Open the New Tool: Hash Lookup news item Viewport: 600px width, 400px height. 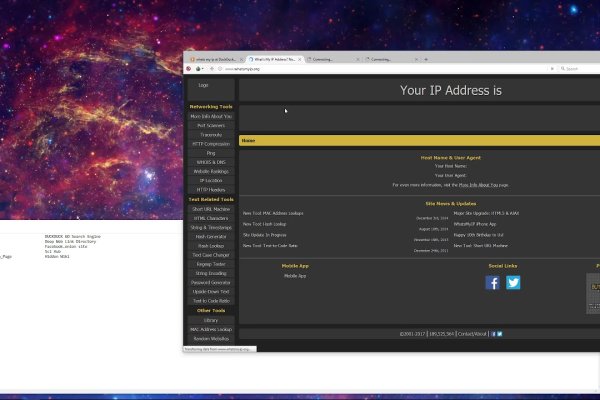point(264,224)
